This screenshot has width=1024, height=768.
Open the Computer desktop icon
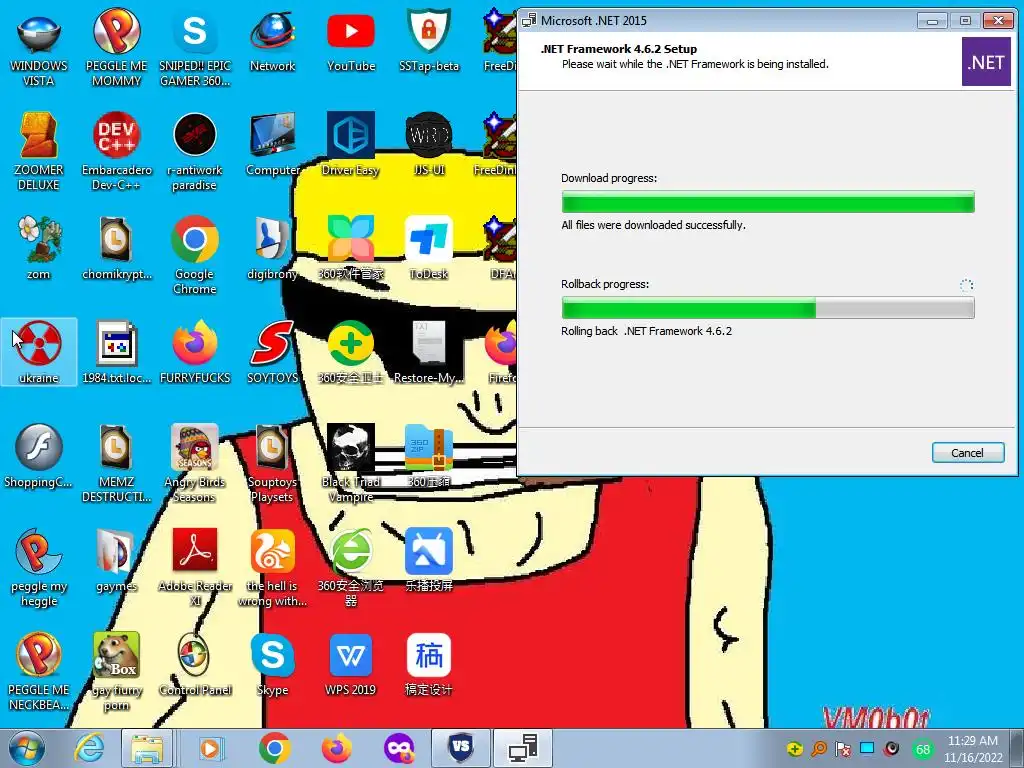point(272,145)
